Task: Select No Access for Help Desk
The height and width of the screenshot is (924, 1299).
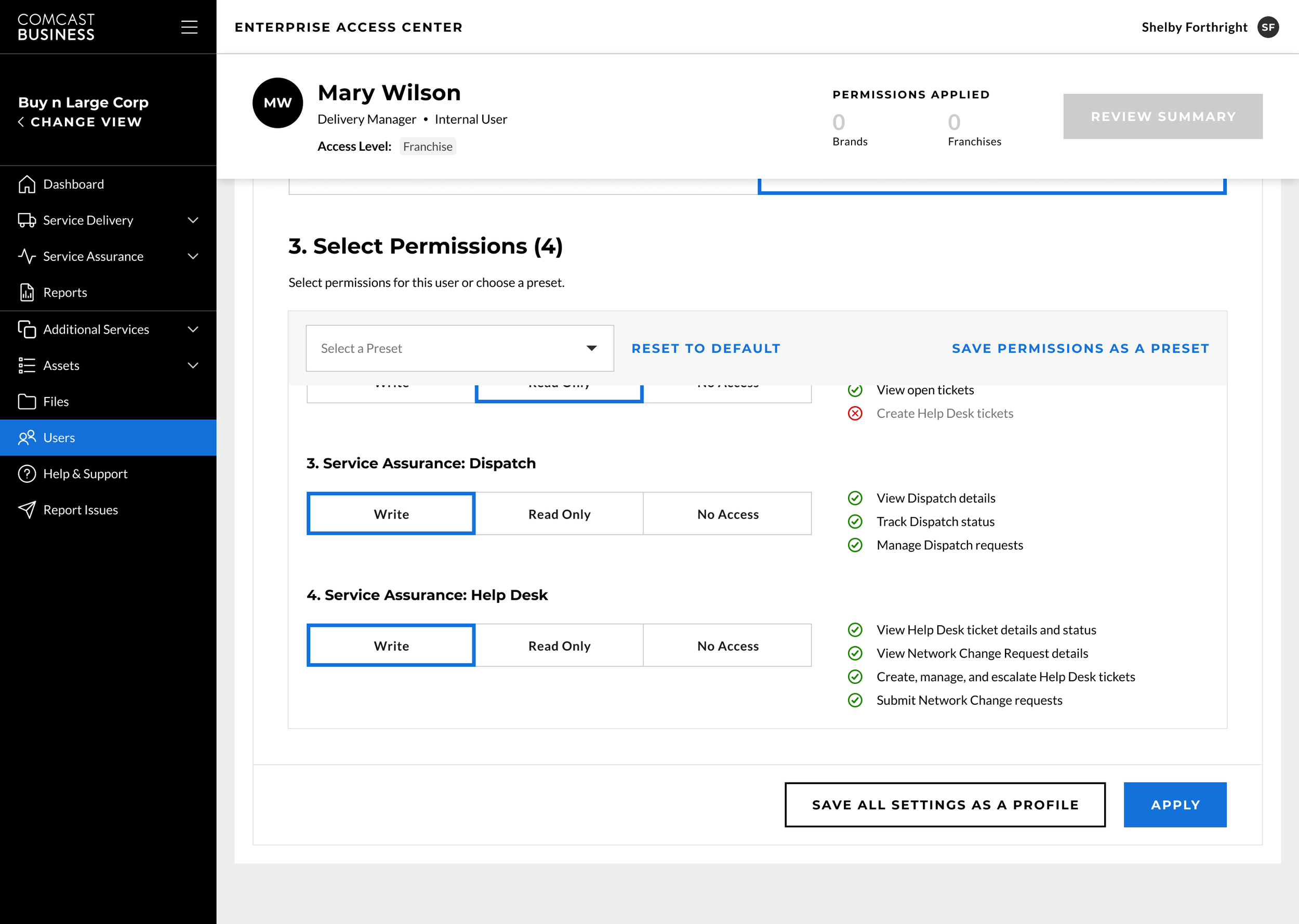Action: (x=727, y=645)
